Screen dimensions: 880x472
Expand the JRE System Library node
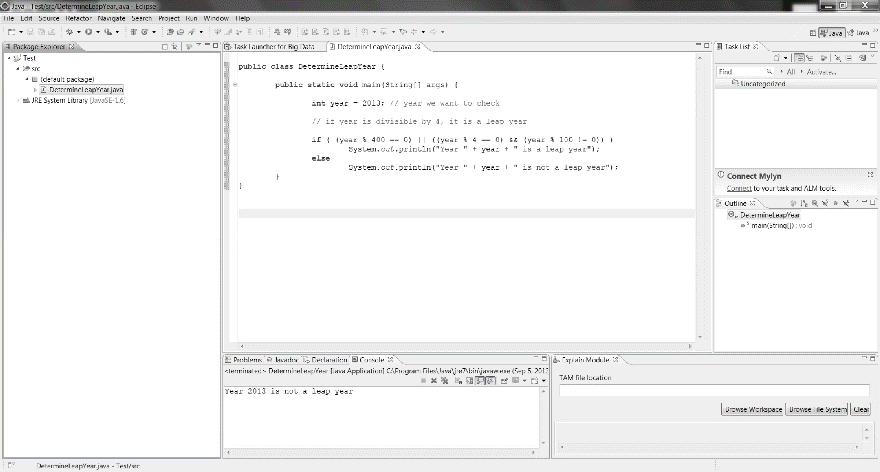point(18,100)
